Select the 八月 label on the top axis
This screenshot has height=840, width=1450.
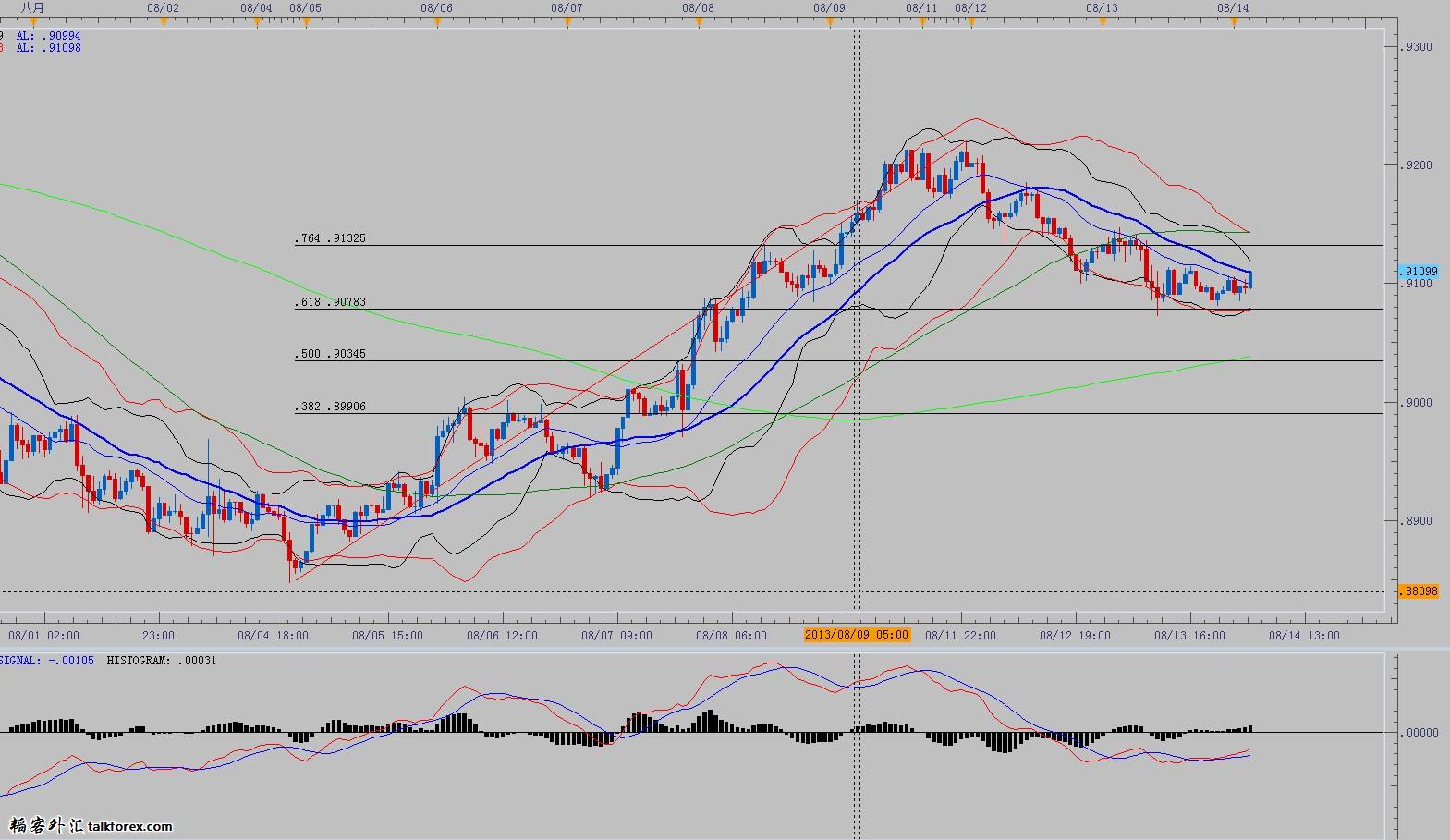coord(32,7)
